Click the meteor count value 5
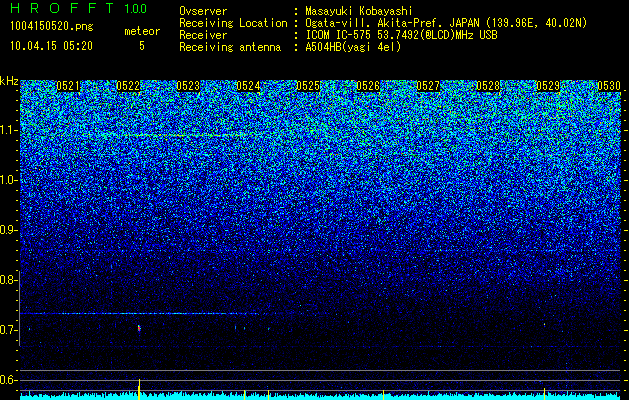This screenshot has width=629, height=400. 142,46
